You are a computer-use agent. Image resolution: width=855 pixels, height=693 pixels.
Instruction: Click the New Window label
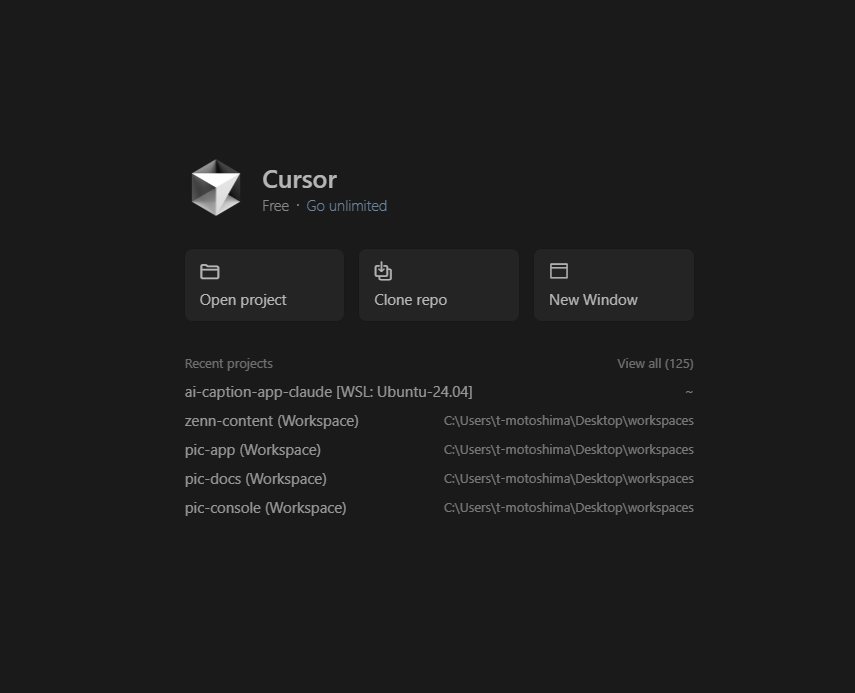point(593,300)
